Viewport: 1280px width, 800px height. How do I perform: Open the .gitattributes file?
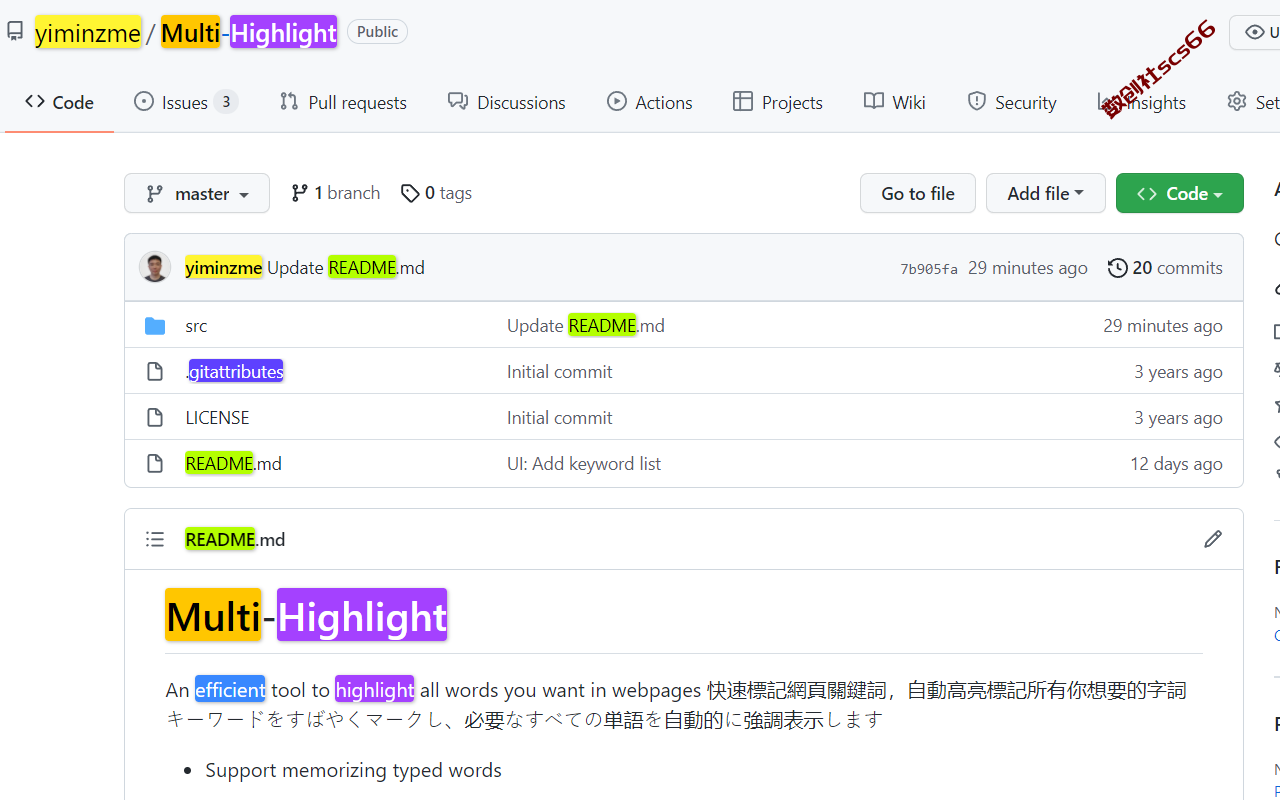coord(234,371)
